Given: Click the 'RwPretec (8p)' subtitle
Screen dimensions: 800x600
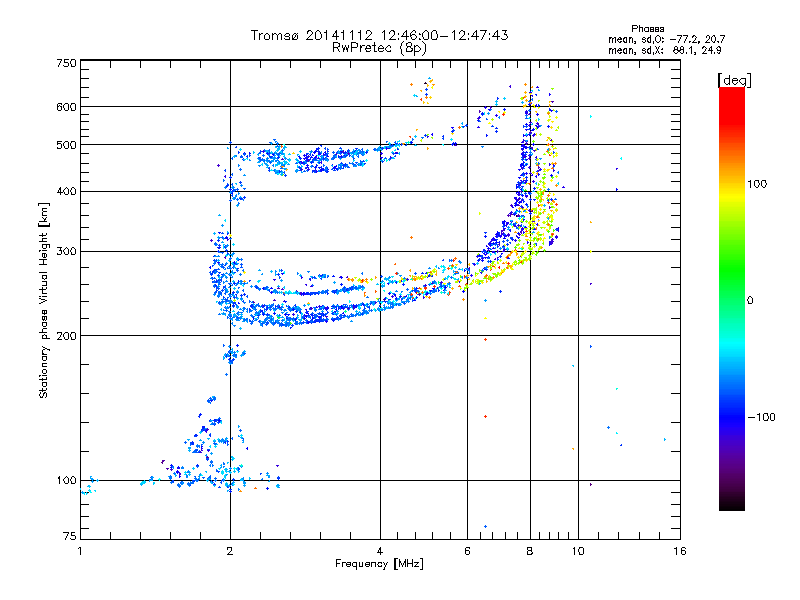Looking at the screenshot, I should [379, 48].
